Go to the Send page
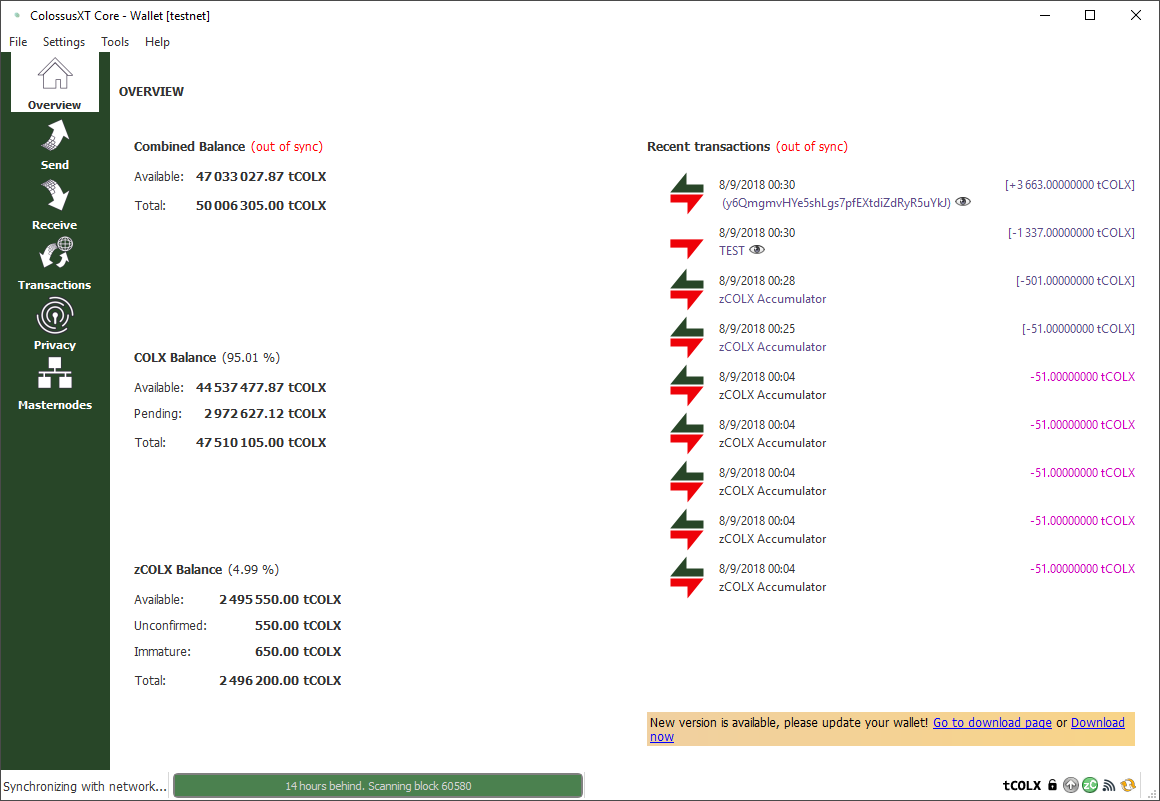This screenshot has height=801, width=1160. click(x=55, y=145)
